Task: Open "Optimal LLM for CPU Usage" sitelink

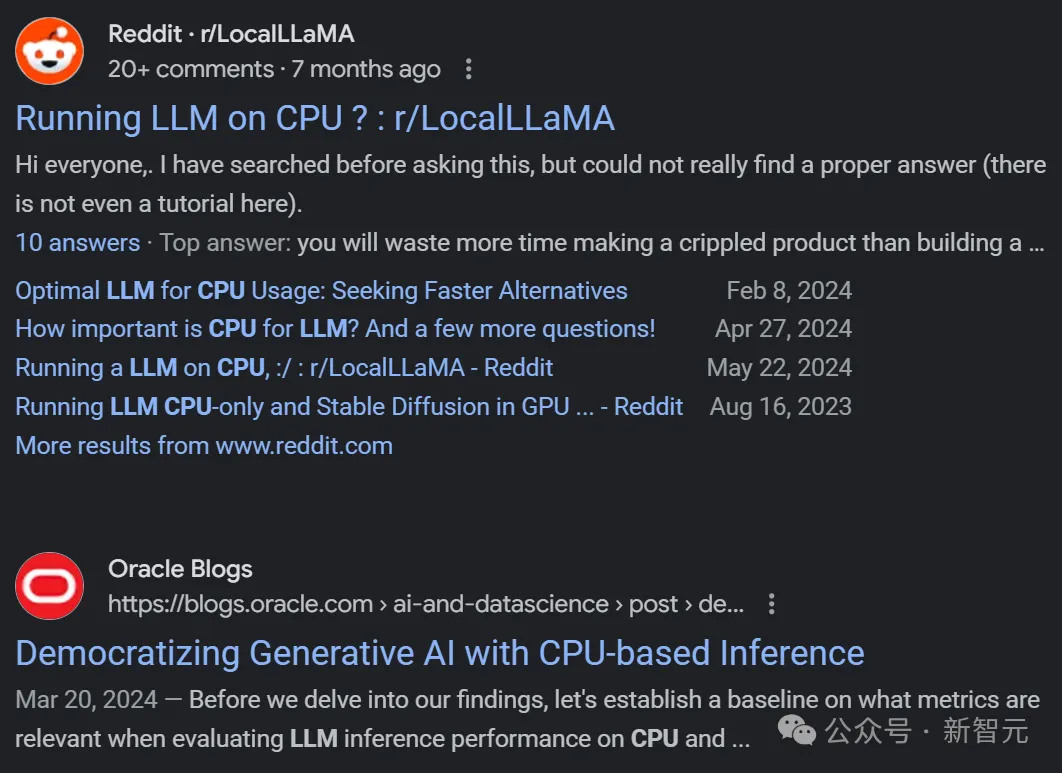Action: 321,291
